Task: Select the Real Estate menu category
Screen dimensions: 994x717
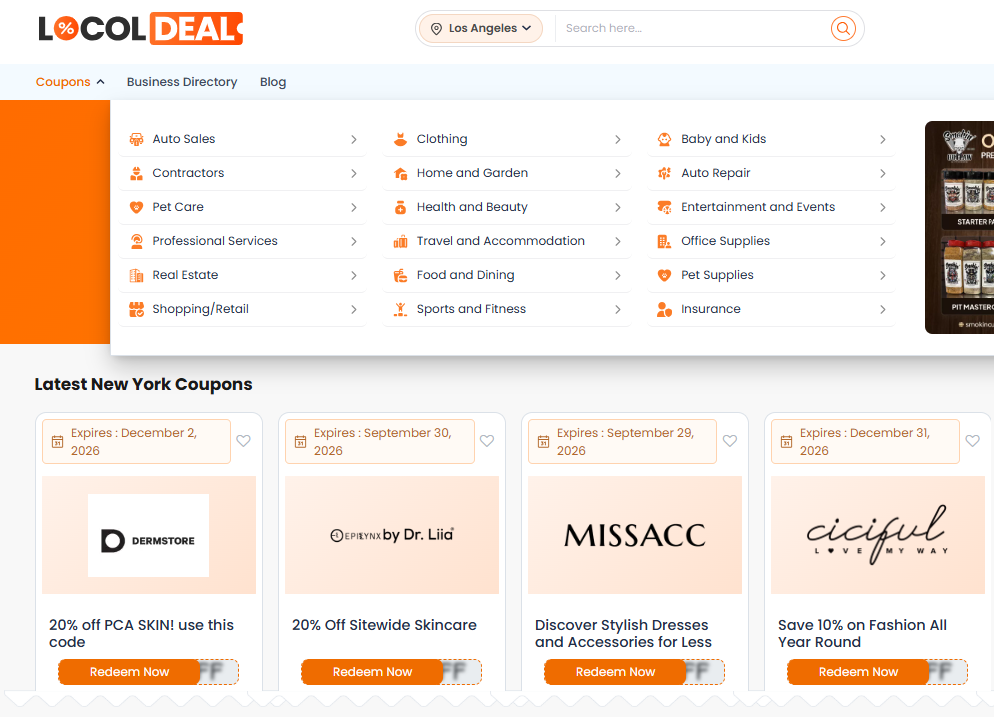Action: coord(243,275)
